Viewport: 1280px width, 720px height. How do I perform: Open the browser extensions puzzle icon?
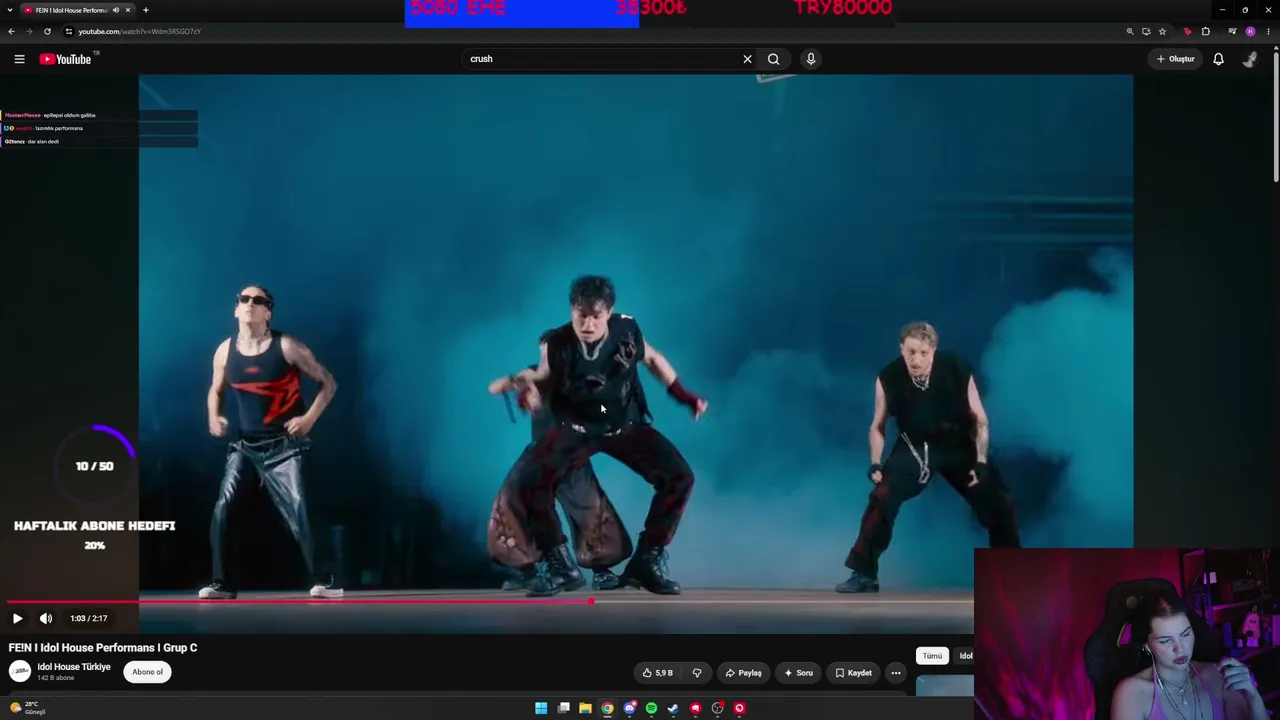(x=1206, y=31)
